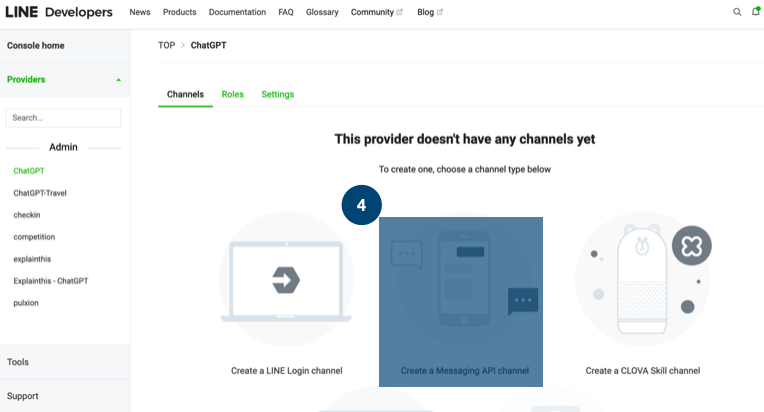This screenshot has width=764, height=412.
Task: Click the LINE Login laptop illustration
Action: pos(286,279)
